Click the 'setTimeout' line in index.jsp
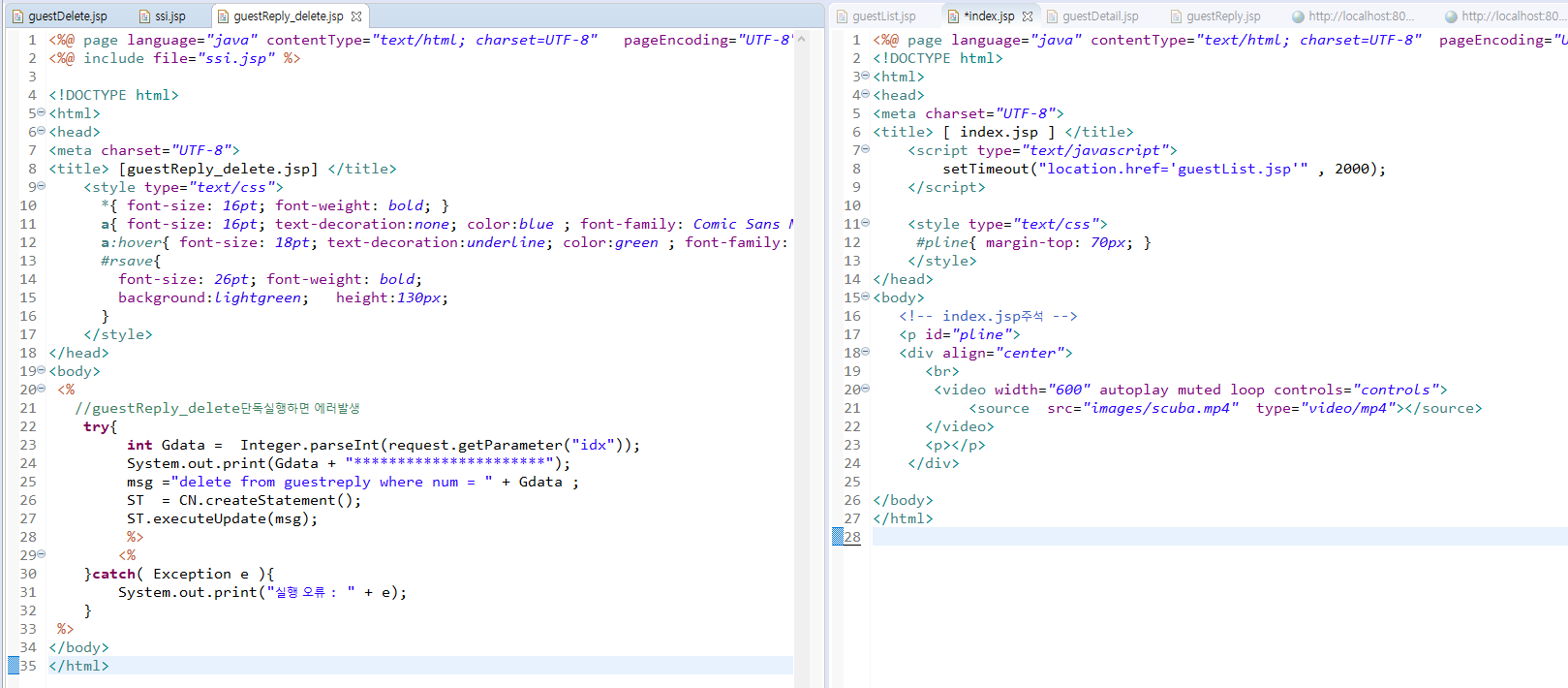Screen dimensions: 1568x688 coord(1163,169)
